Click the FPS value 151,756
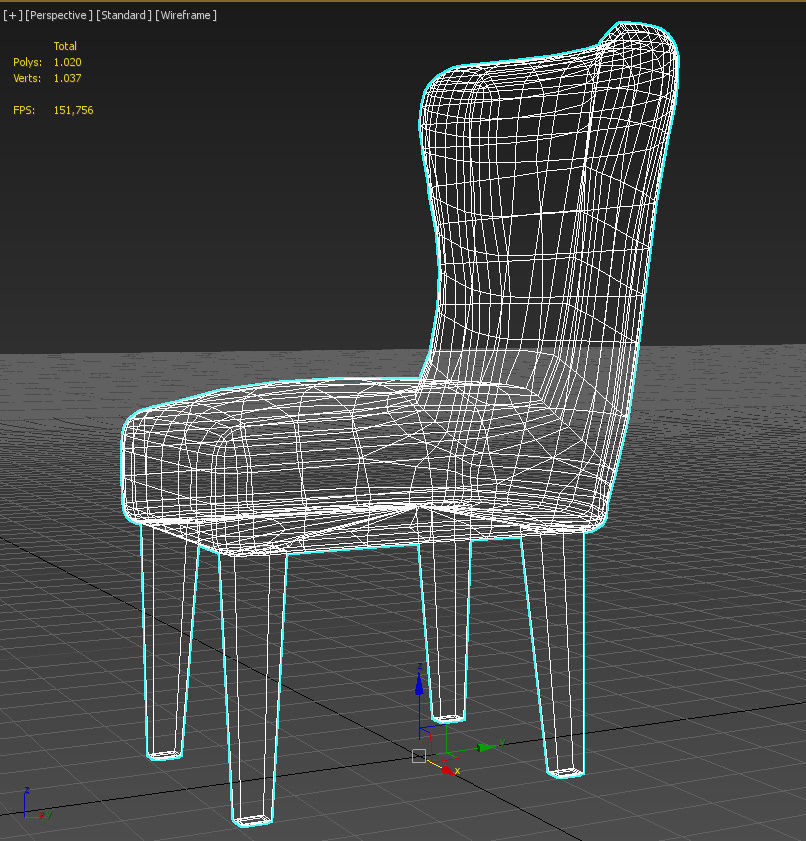The height and width of the screenshot is (841, 806). tap(73, 110)
